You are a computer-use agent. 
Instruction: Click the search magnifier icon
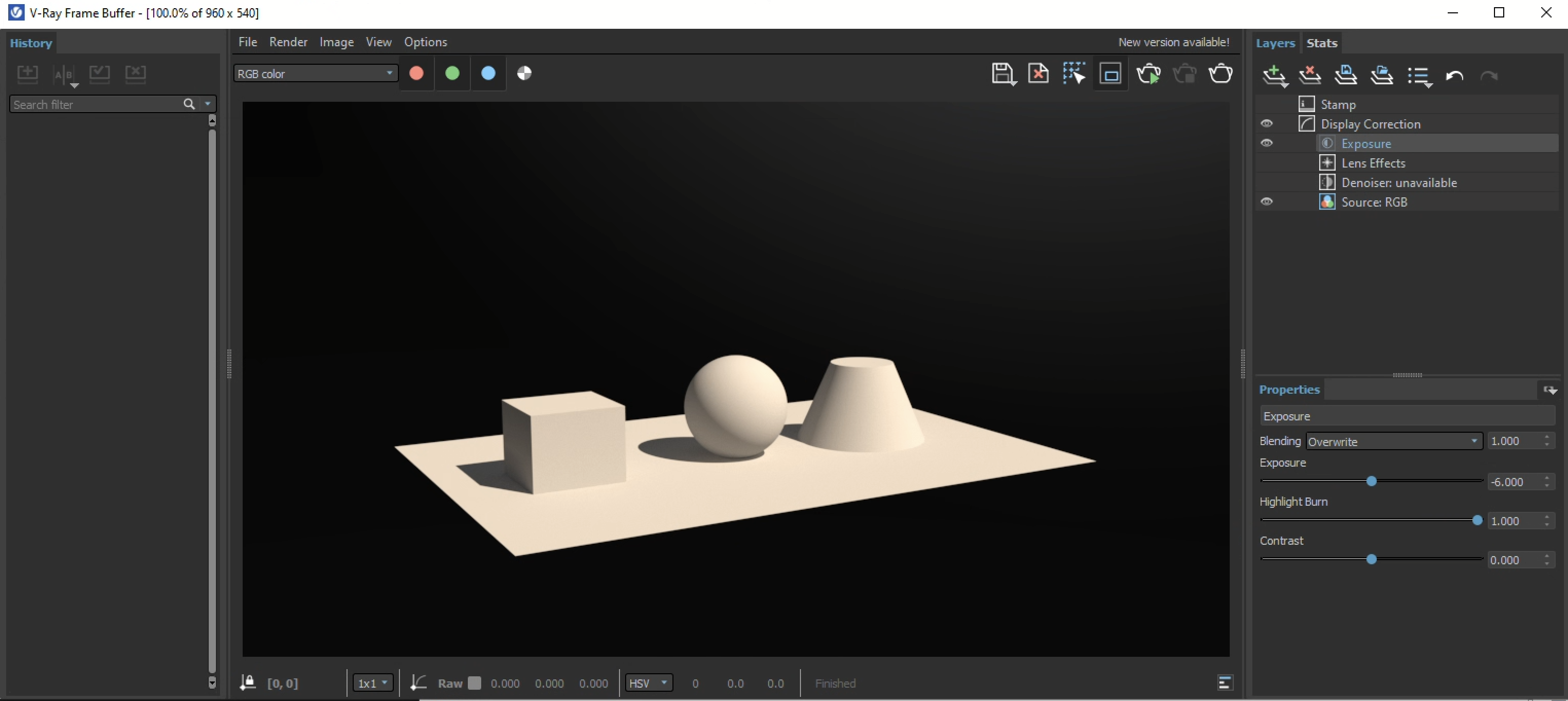tap(189, 104)
